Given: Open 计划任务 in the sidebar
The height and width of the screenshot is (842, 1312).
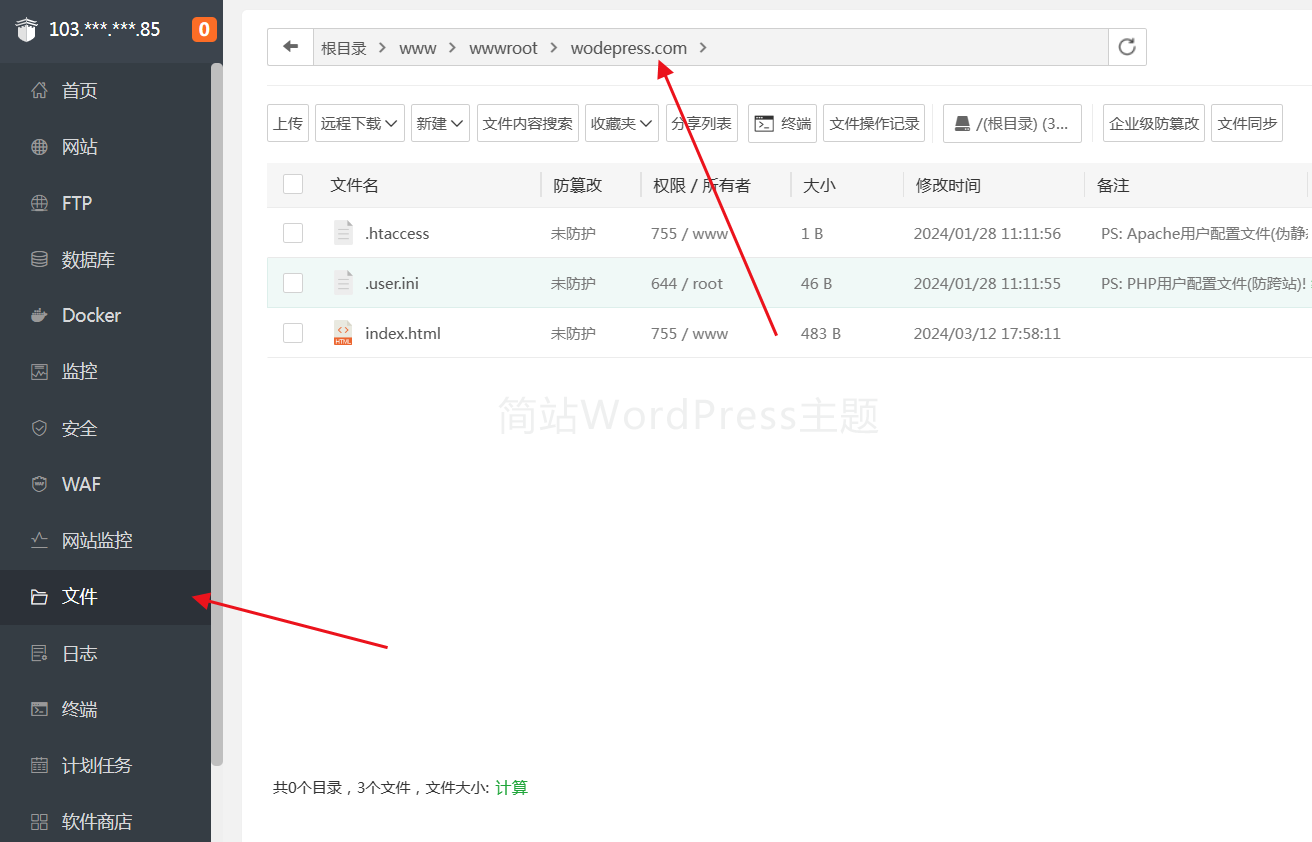Looking at the screenshot, I should [96, 765].
